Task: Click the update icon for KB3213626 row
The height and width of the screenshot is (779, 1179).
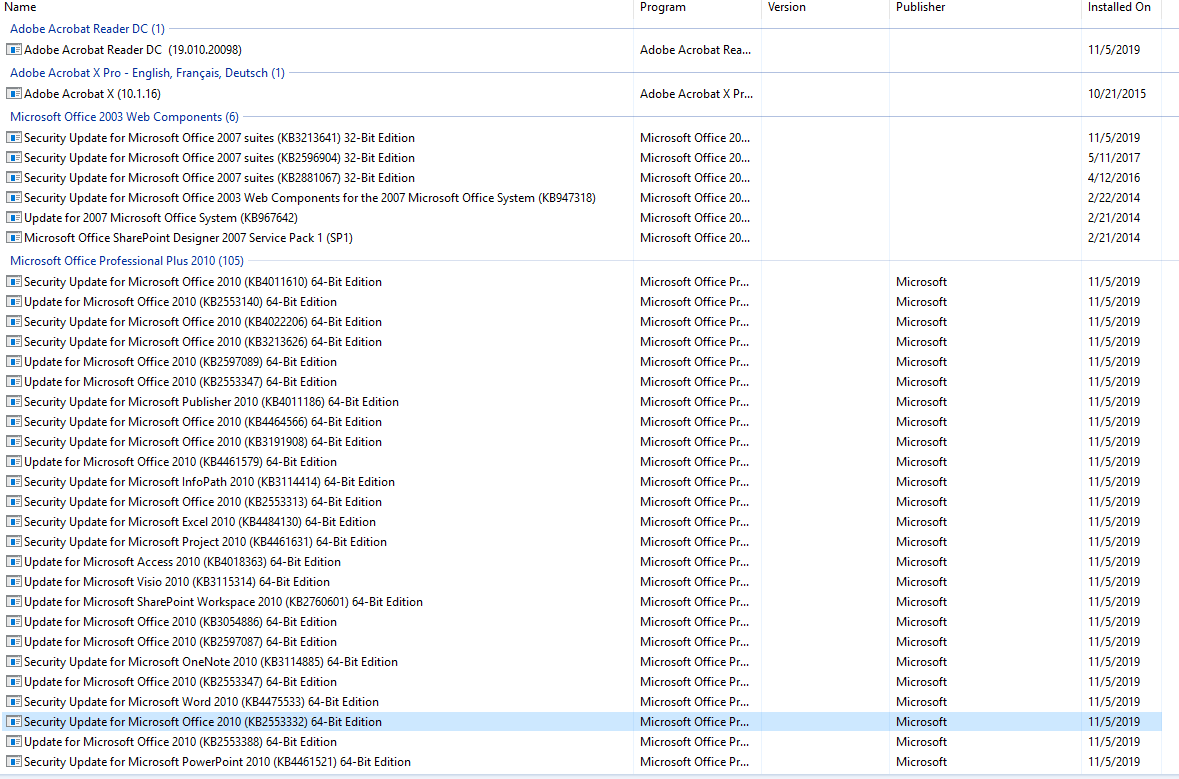Action: [14, 341]
